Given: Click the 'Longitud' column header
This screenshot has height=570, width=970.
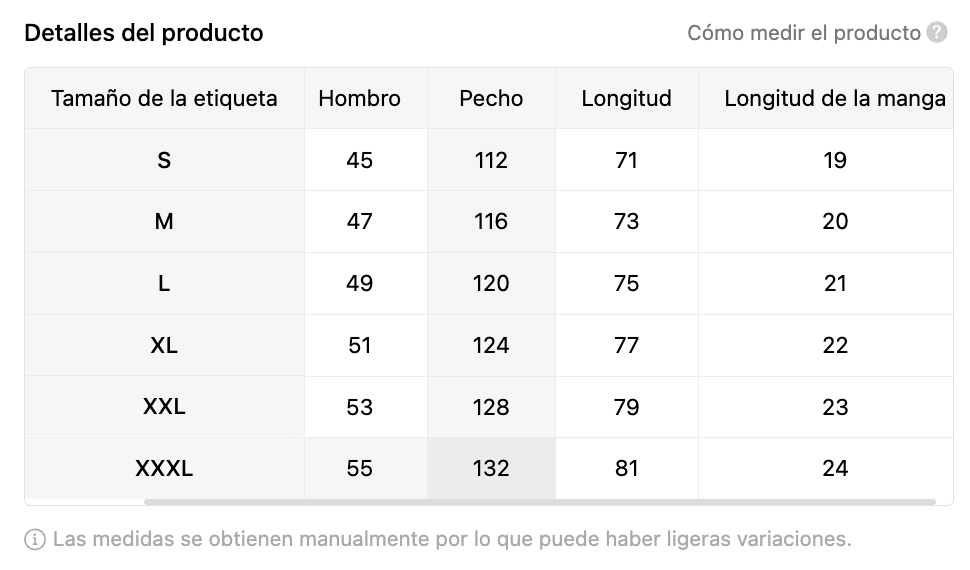Looking at the screenshot, I should [x=626, y=98].
